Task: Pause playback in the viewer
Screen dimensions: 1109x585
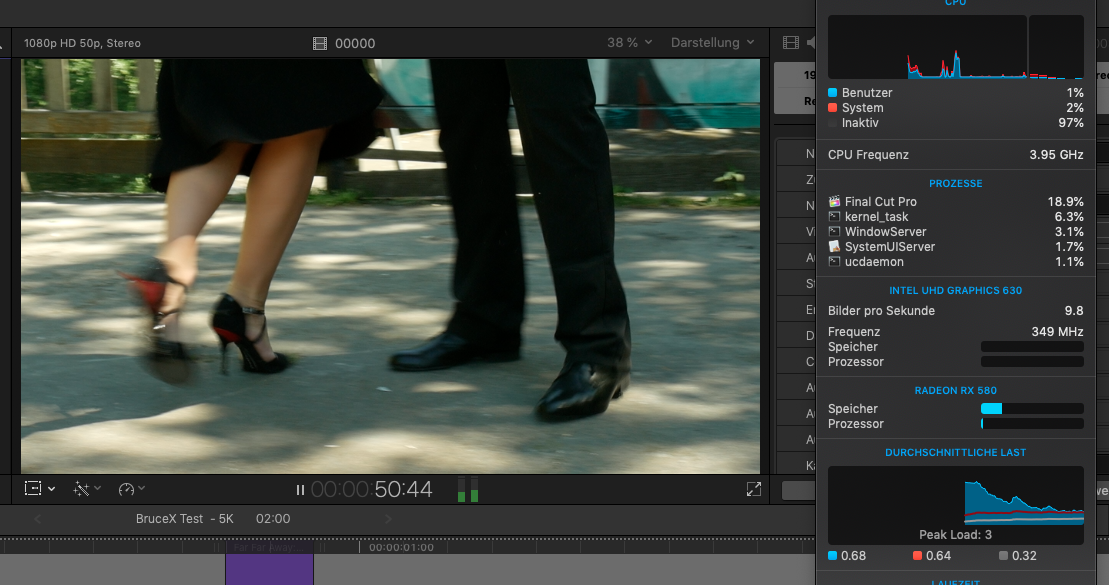Action: pos(300,490)
